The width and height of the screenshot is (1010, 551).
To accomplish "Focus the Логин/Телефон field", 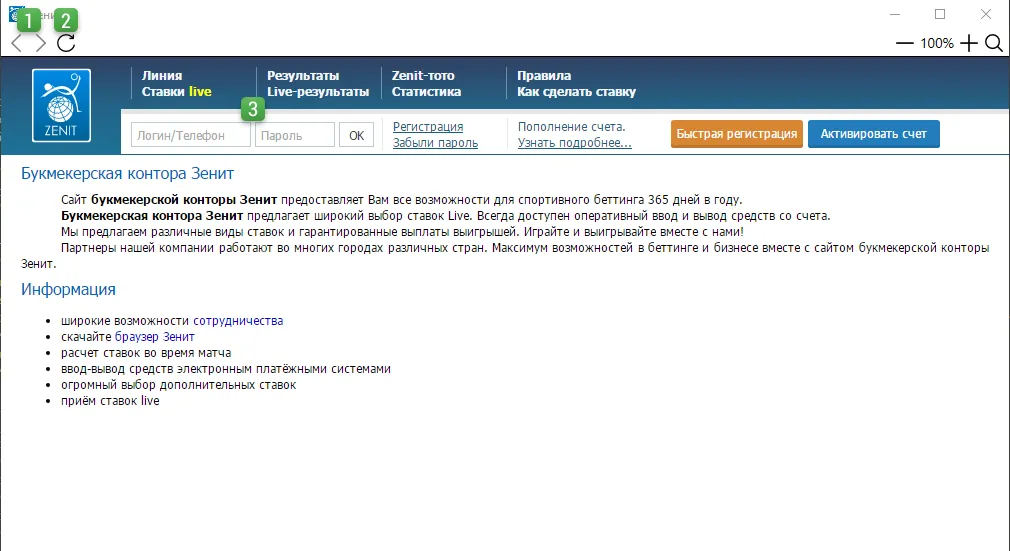I will pos(191,135).
